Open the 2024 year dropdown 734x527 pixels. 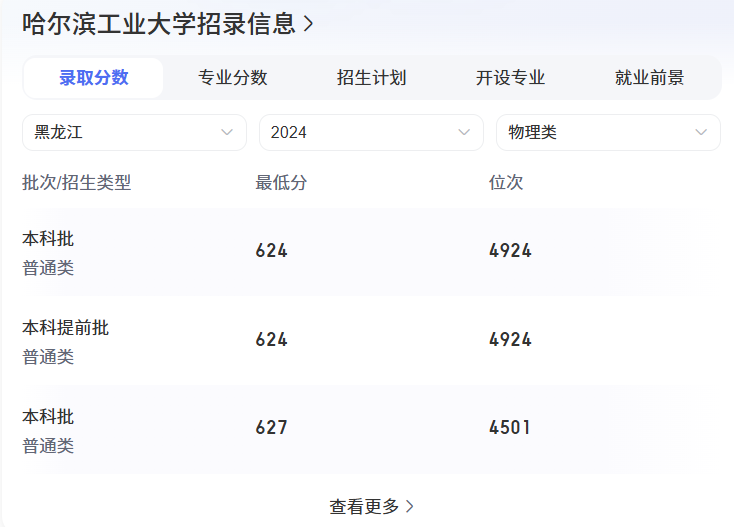pos(371,132)
